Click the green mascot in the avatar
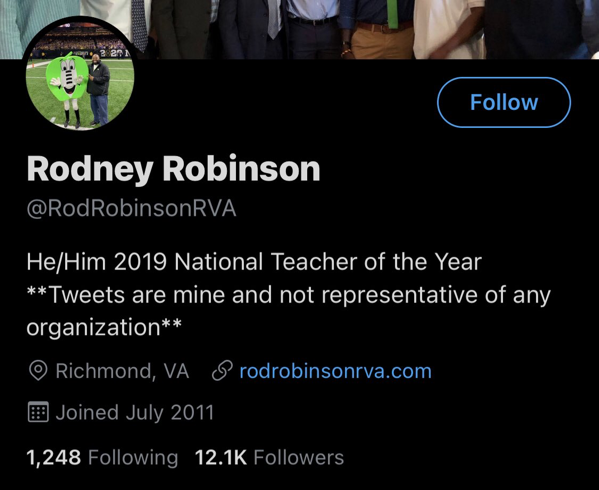 point(67,87)
